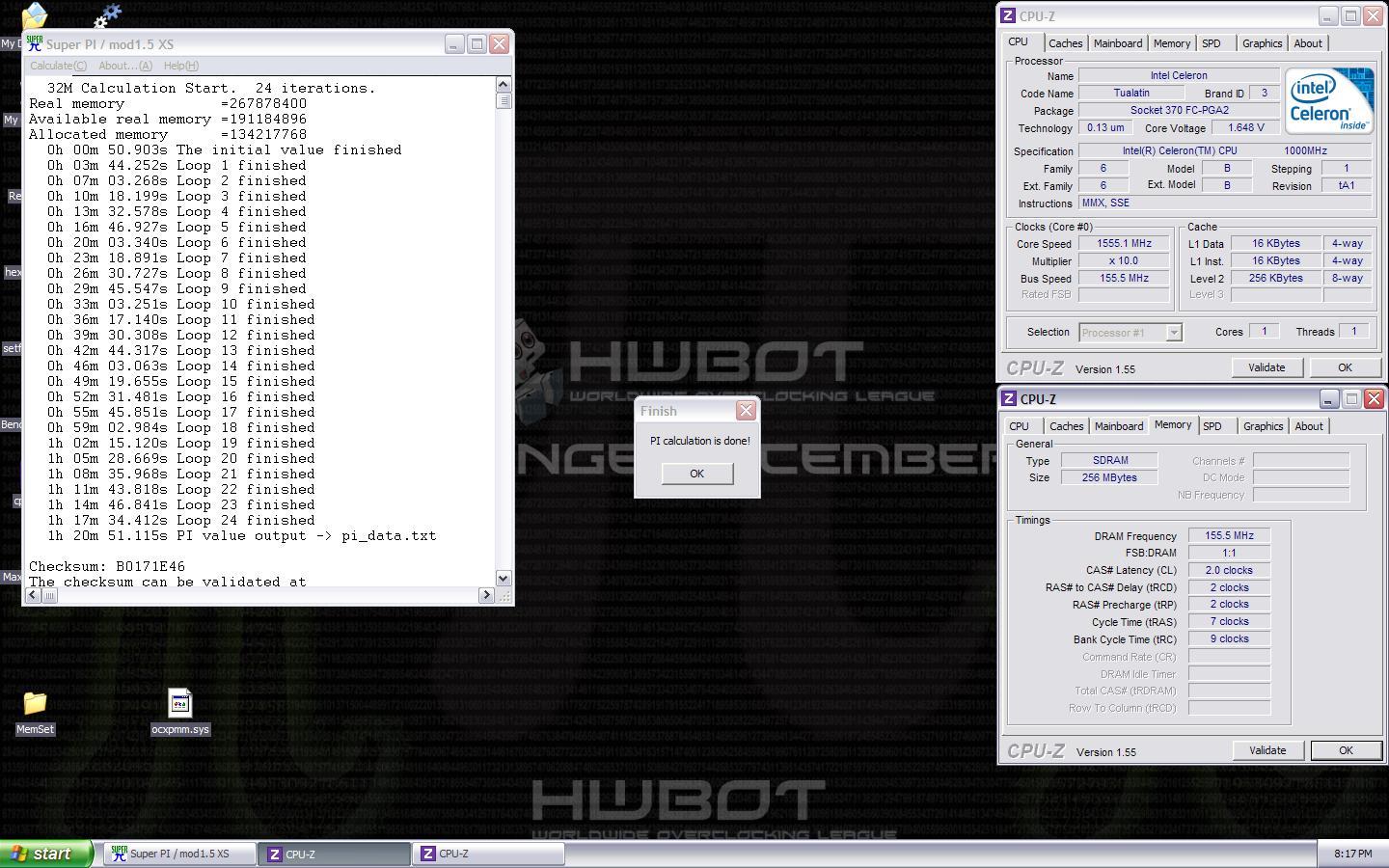Open the Calculate menu in Super PI
Image resolution: width=1389 pixels, height=868 pixels.
[x=58, y=66]
